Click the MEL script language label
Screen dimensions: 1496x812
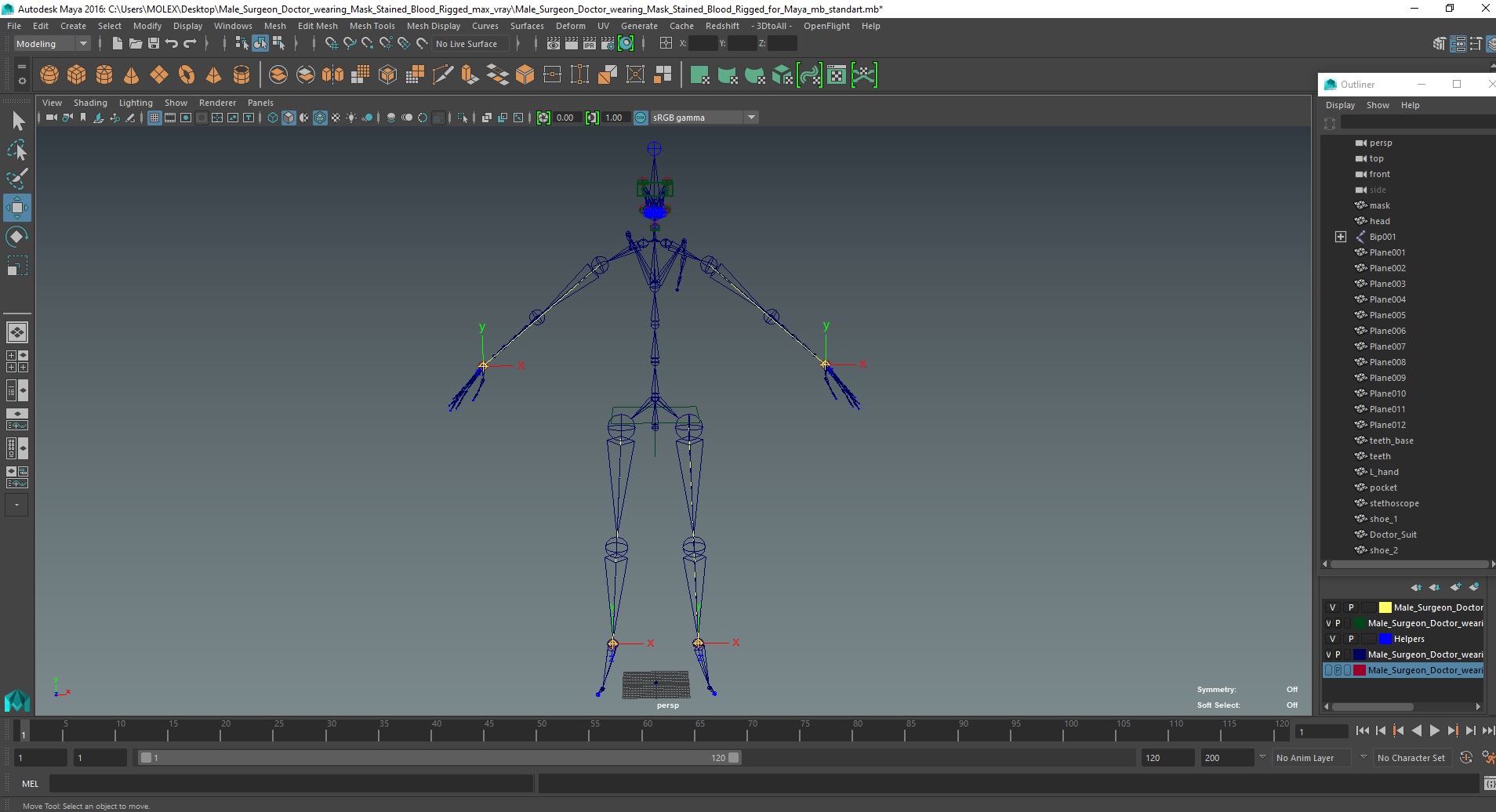point(30,784)
